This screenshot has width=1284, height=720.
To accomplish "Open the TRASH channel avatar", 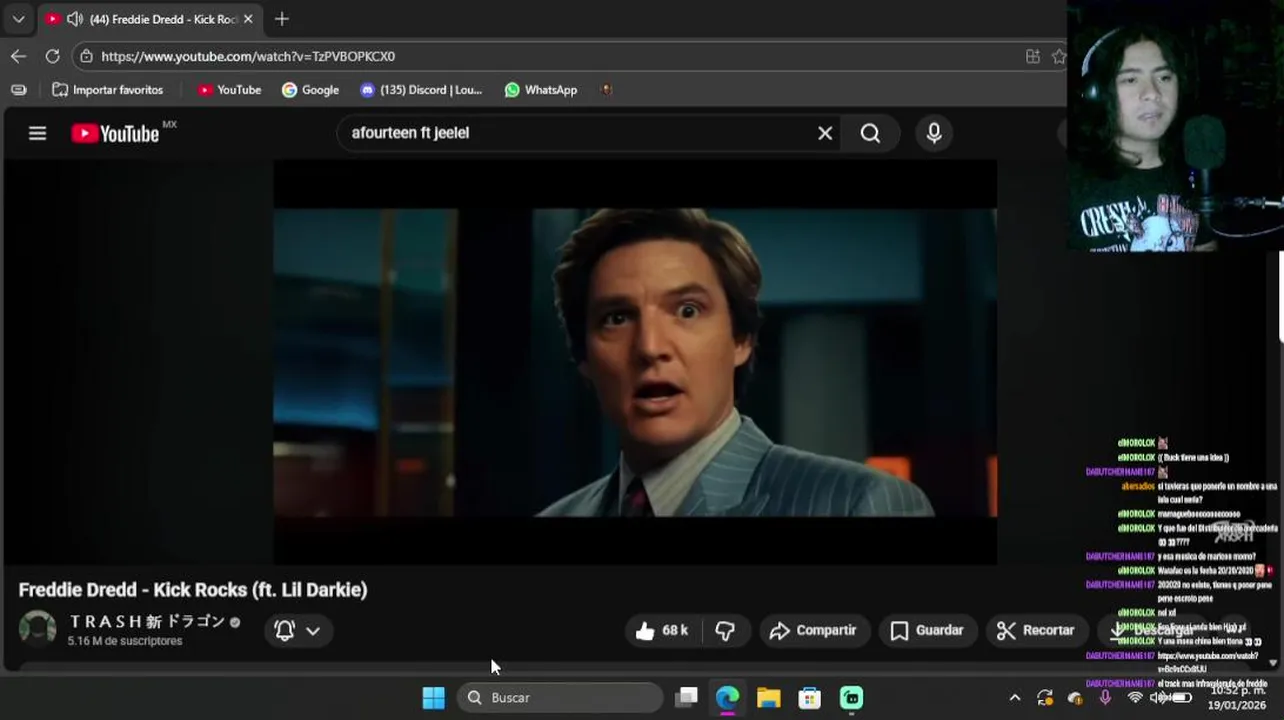I will pyautogui.click(x=38, y=629).
